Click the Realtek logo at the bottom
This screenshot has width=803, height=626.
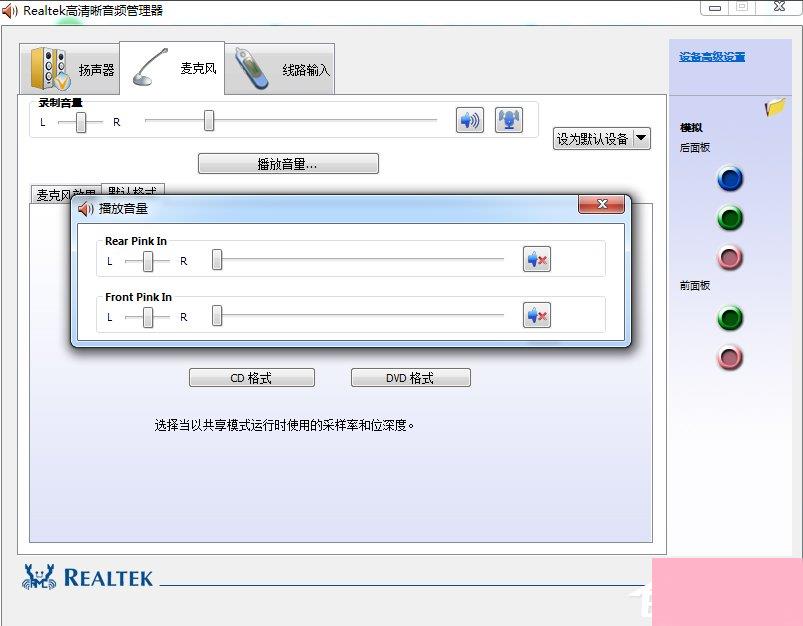pyautogui.click(x=88, y=577)
